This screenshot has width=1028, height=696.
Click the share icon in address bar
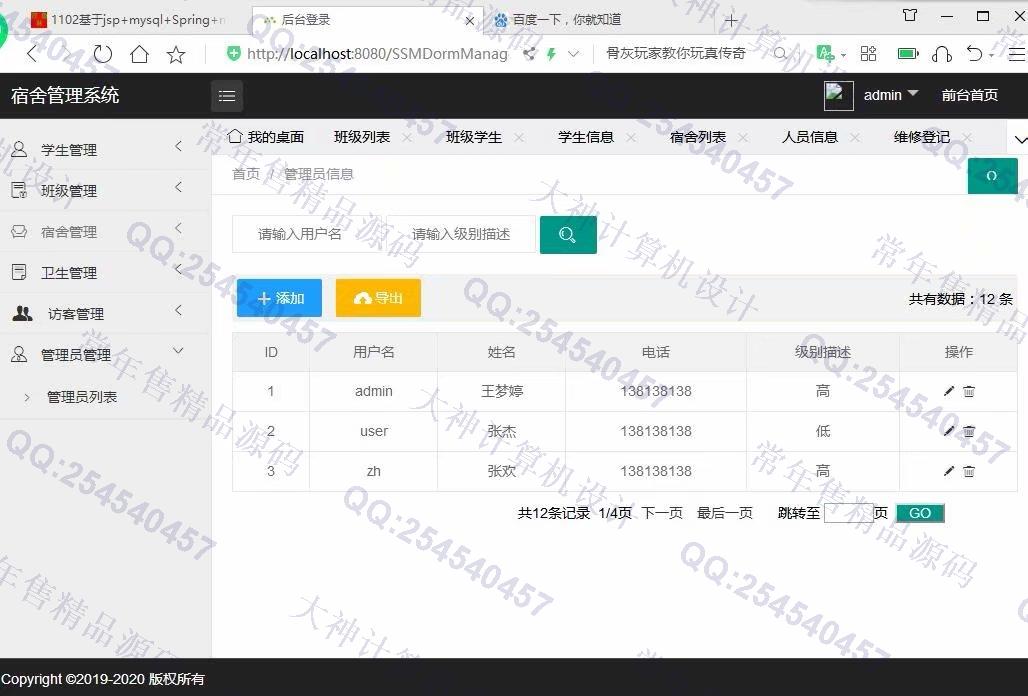[529, 54]
